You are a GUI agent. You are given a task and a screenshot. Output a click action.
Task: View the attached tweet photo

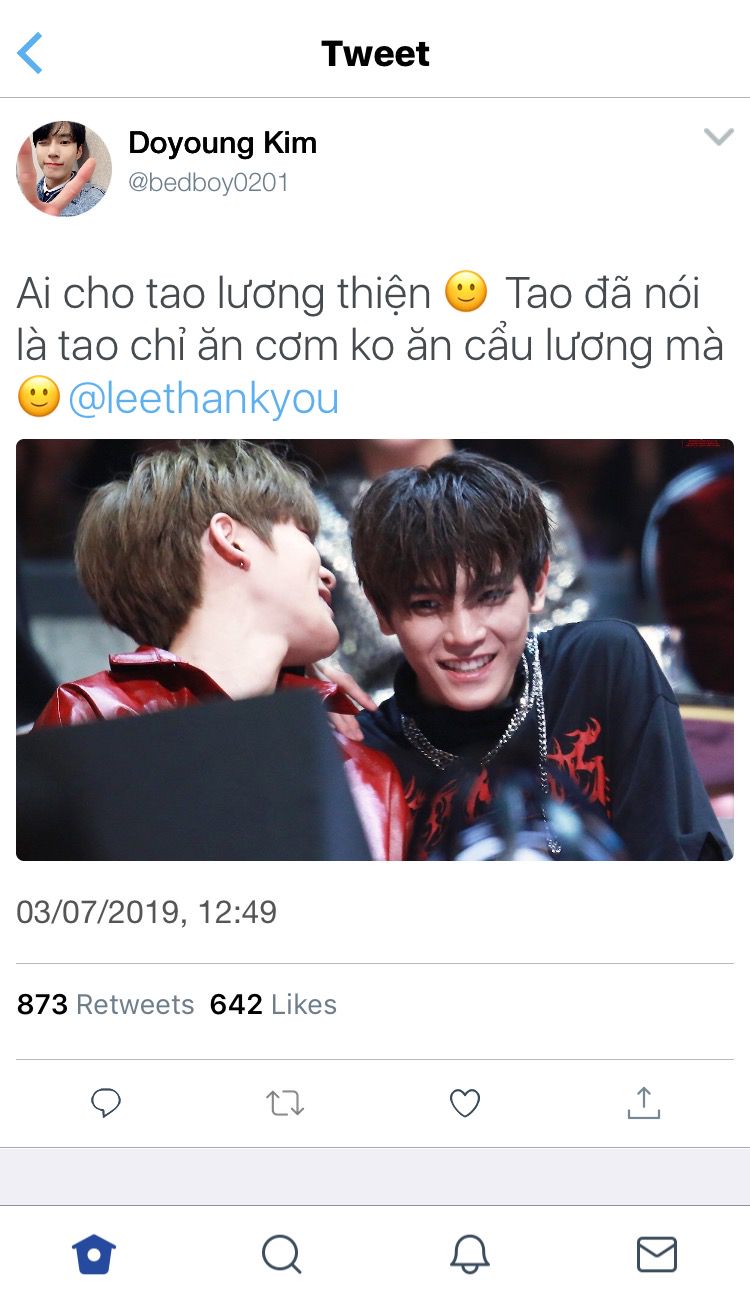[375, 650]
